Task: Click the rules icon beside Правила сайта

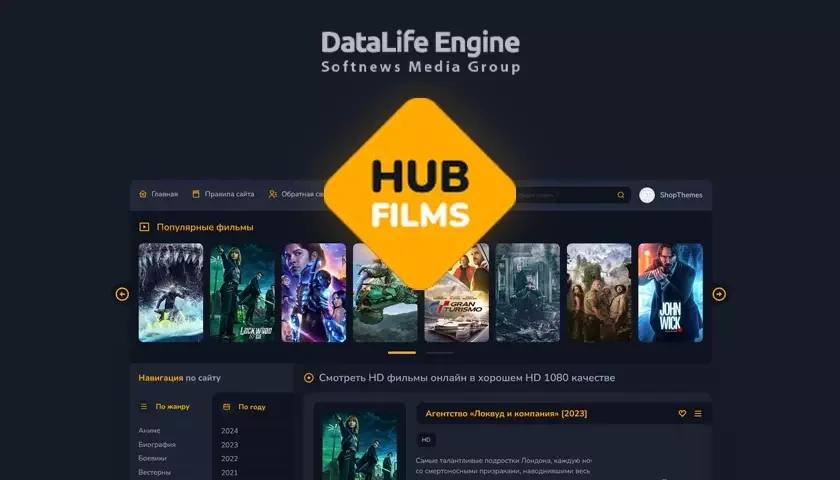Action: pyautogui.click(x=196, y=194)
